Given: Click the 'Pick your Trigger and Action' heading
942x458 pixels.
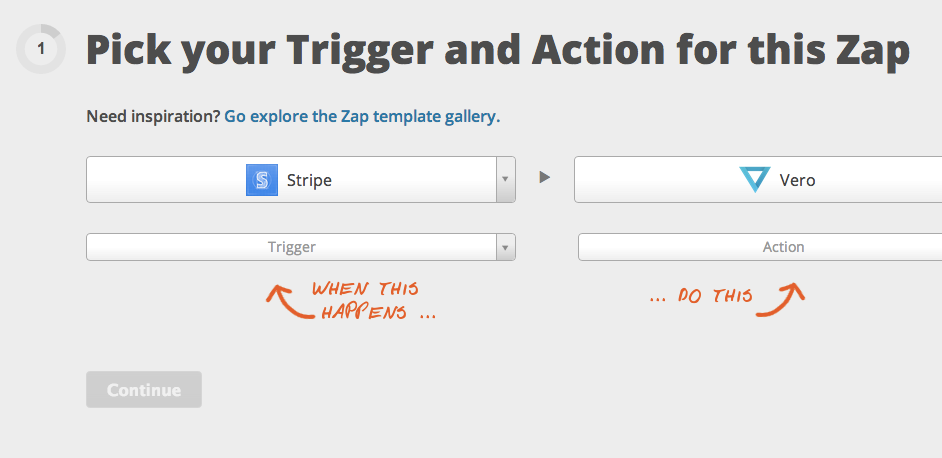Looking at the screenshot, I should 497,50.
